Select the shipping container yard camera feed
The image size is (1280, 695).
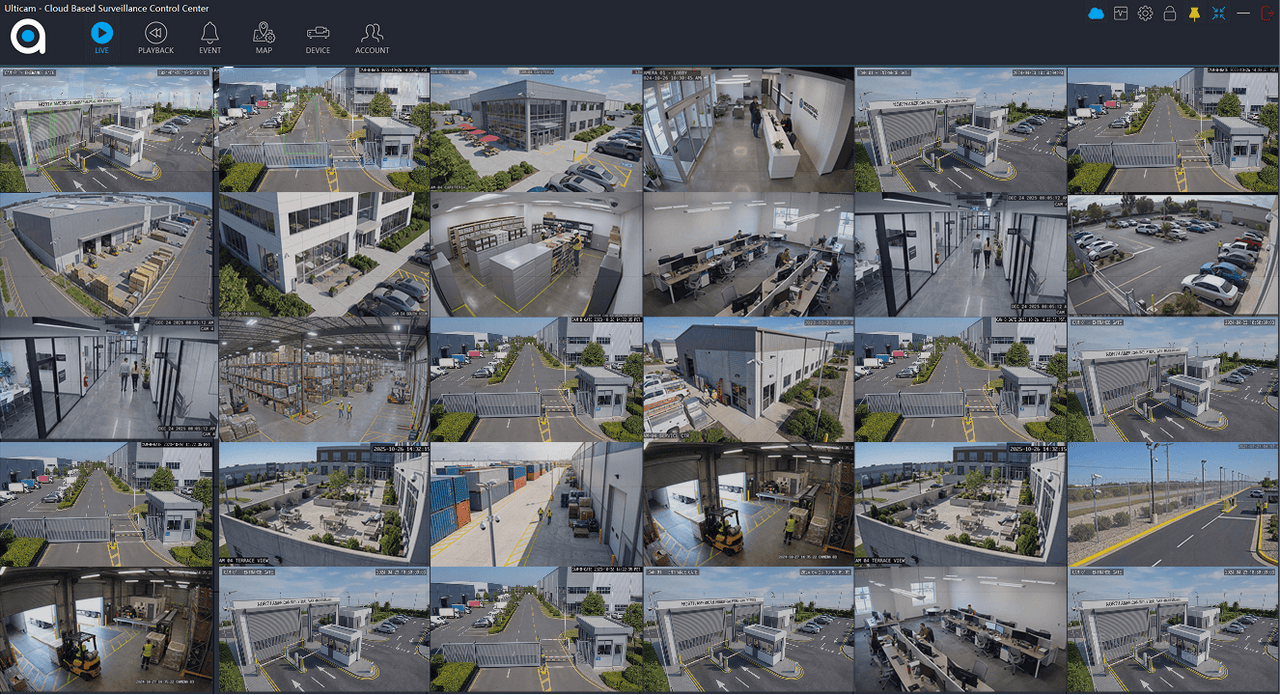535,504
